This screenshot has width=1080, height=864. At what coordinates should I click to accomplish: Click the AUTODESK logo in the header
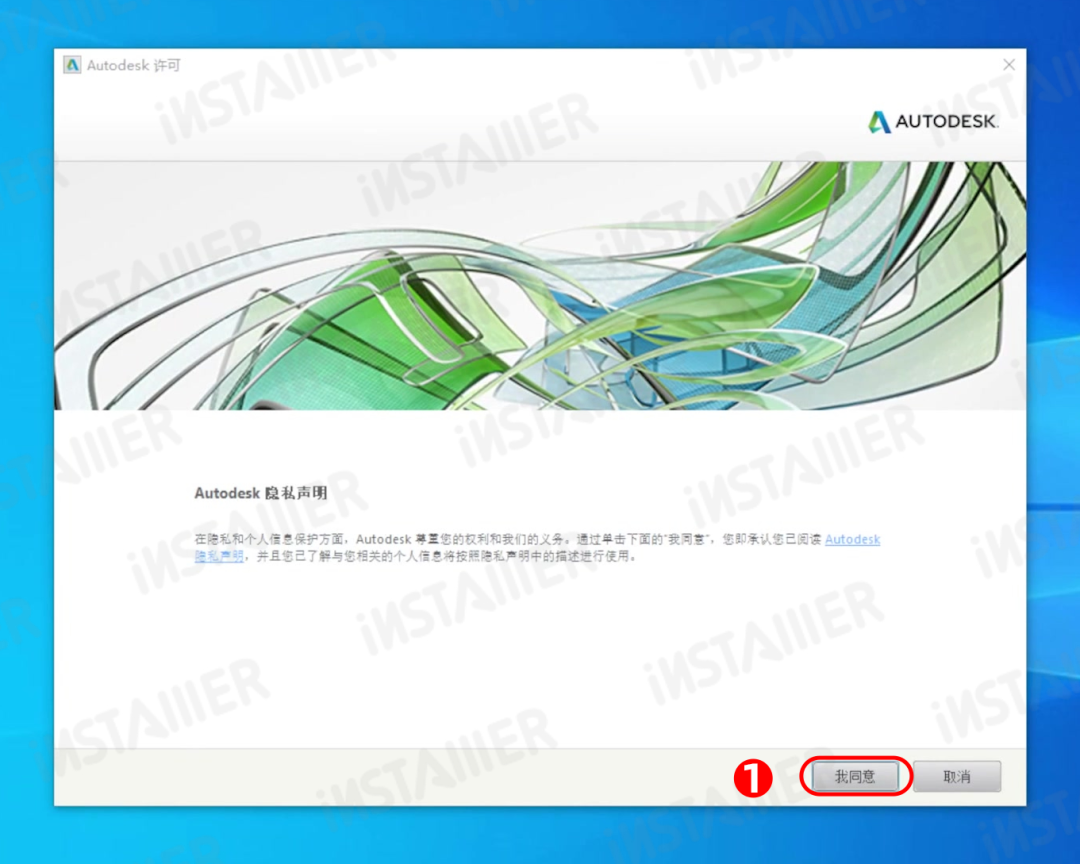pyautogui.click(x=933, y=122)
